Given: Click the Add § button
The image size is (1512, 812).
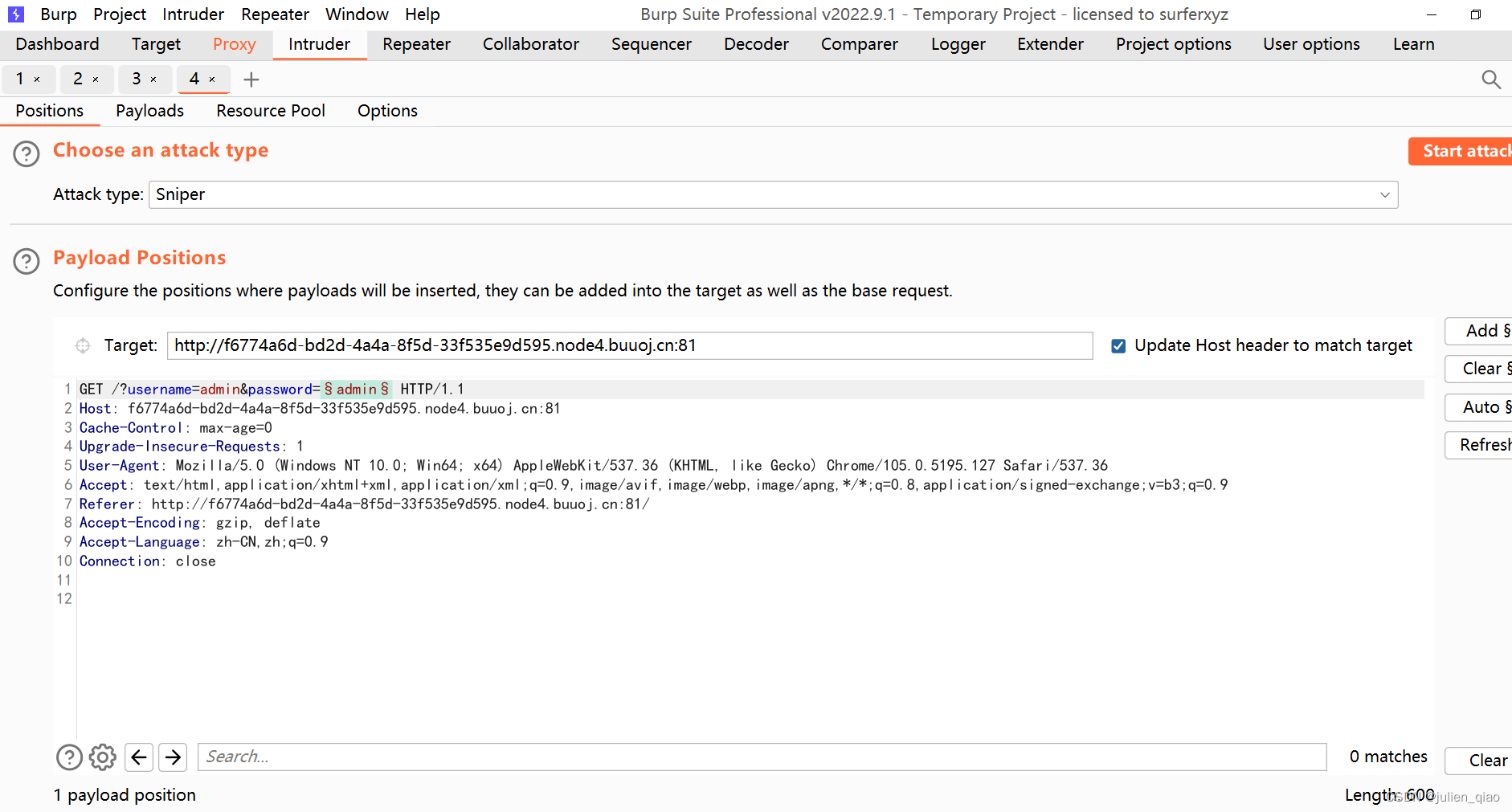Looking at the screenshot, I should coord(1482,331).
